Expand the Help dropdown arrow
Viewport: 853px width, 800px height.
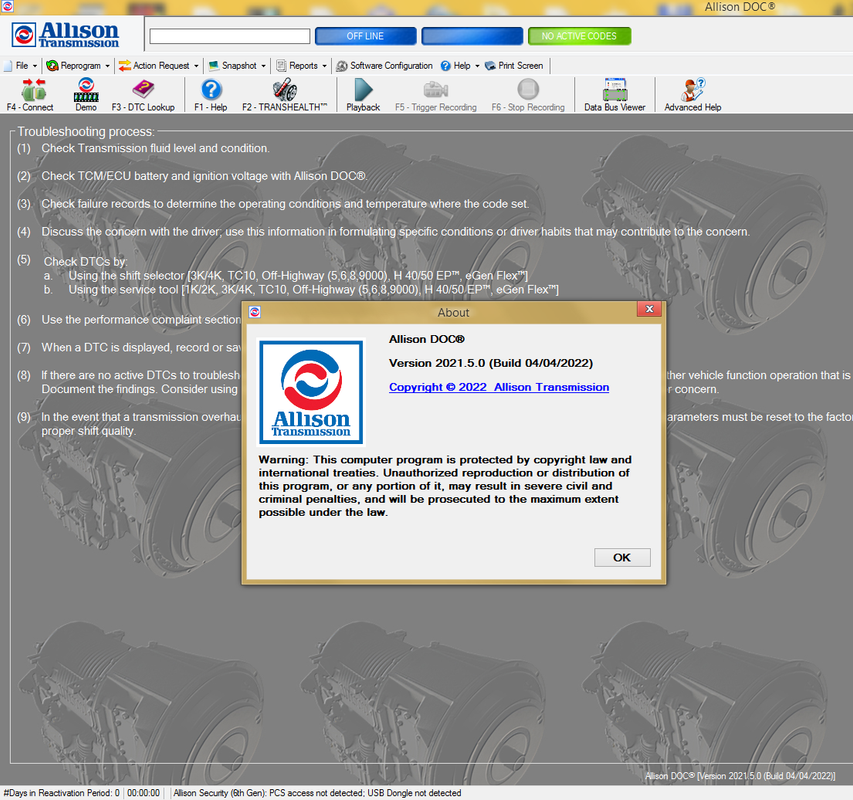[477, 66]
